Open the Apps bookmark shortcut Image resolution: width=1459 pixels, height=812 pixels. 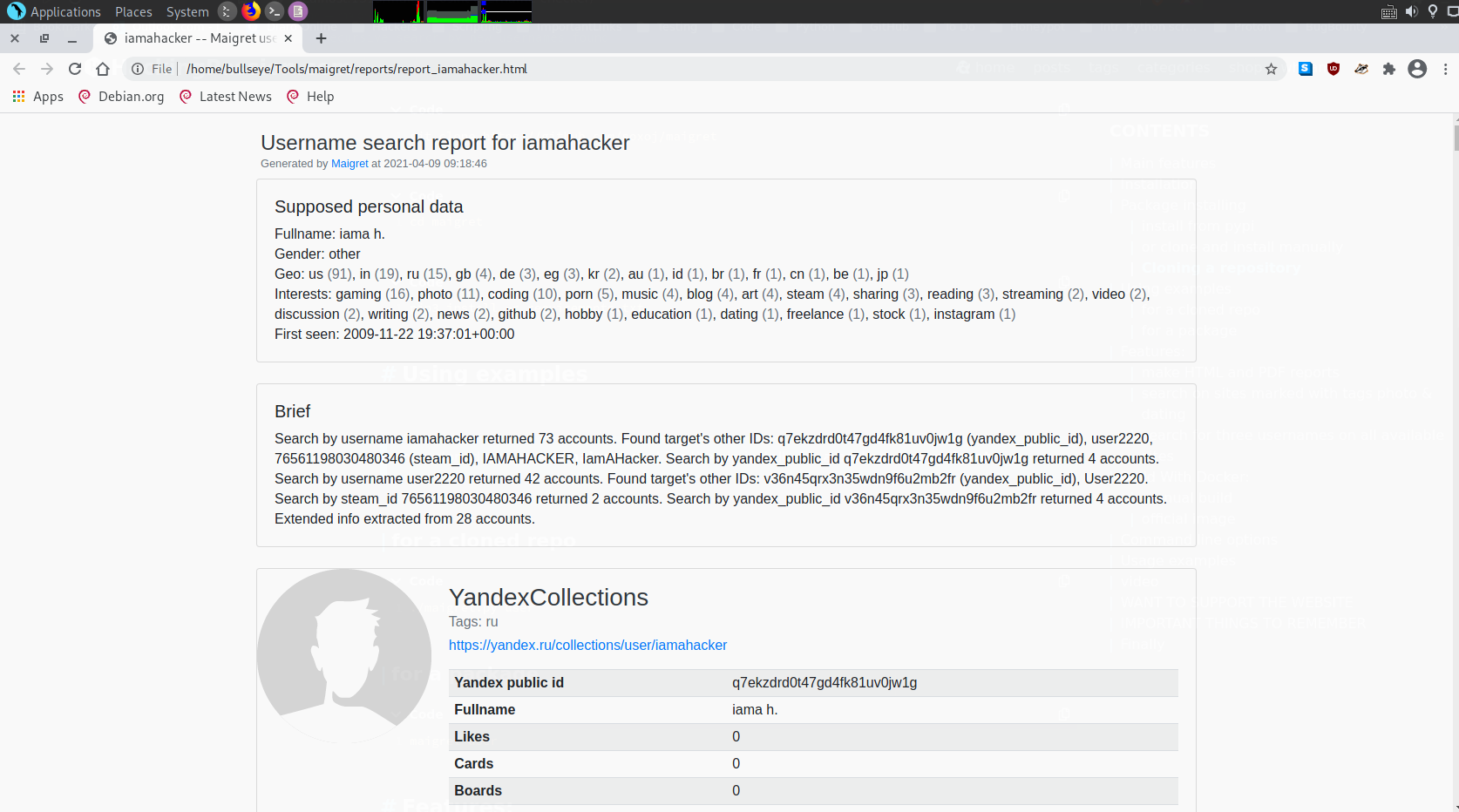coord(37,97)
